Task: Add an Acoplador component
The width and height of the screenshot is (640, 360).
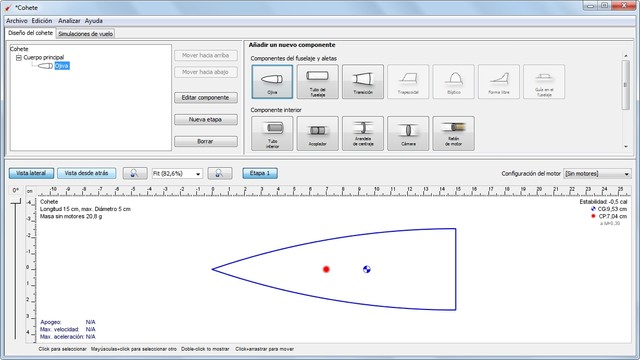Action: click(318, 133)
